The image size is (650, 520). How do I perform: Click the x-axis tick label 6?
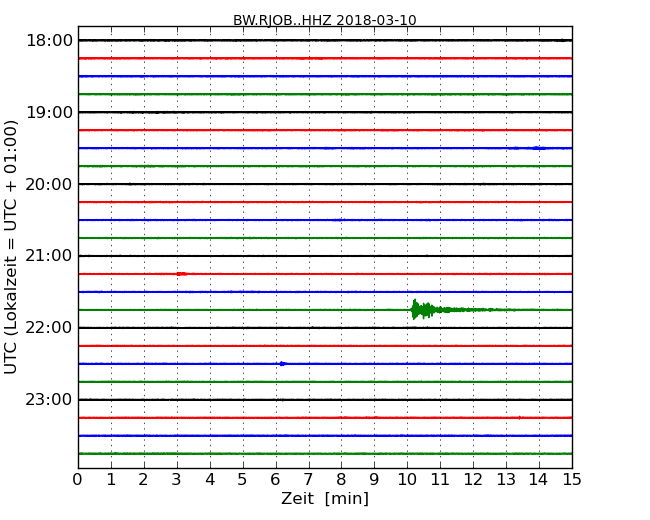(276, 480)
